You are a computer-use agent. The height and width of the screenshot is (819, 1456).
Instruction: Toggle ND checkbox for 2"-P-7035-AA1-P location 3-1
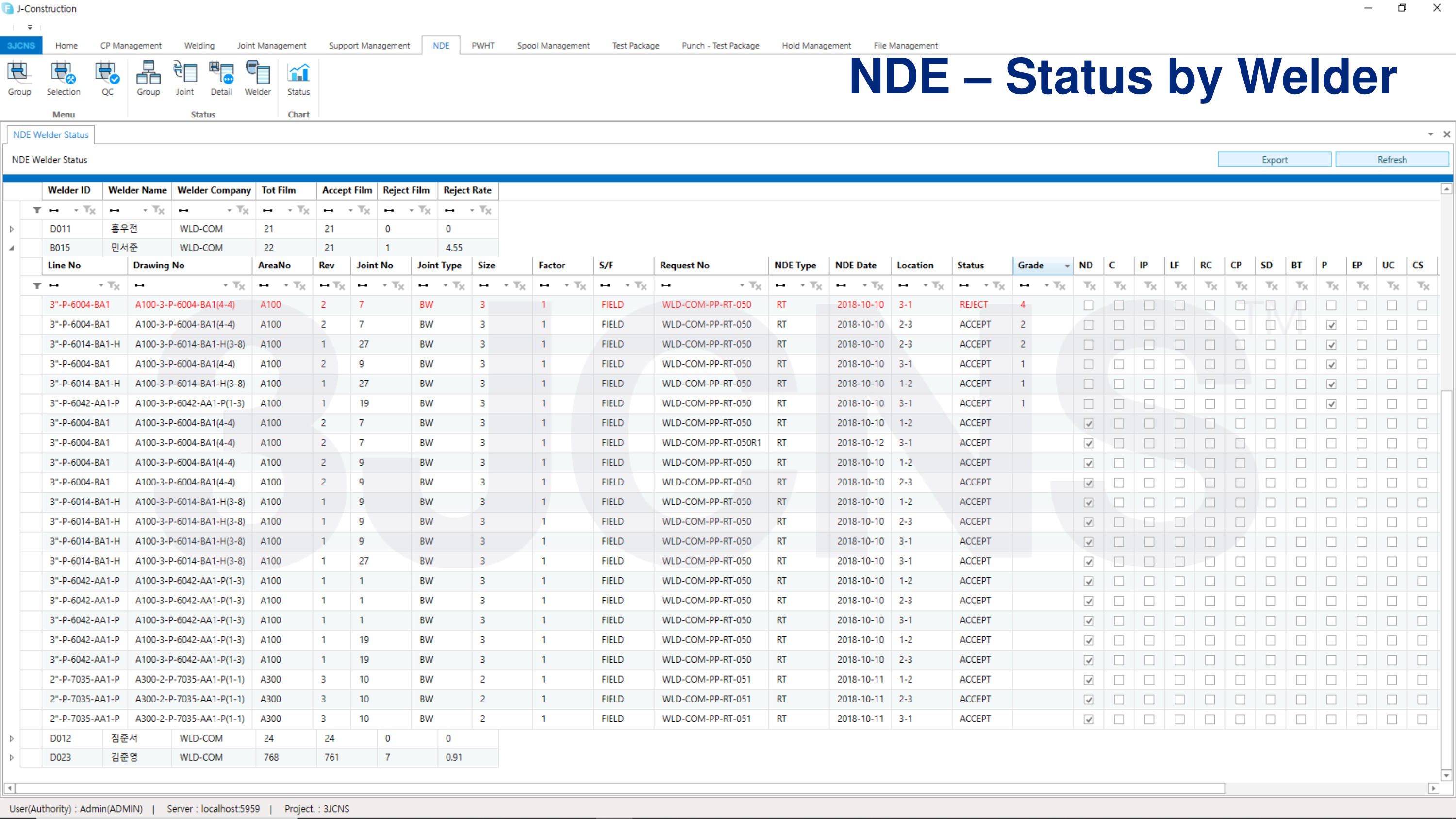[x=1088, y=719]
